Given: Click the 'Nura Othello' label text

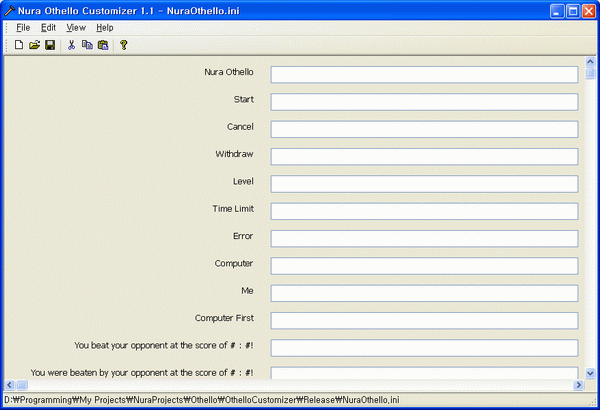Looking at the screenshot, I should (229, 72).
